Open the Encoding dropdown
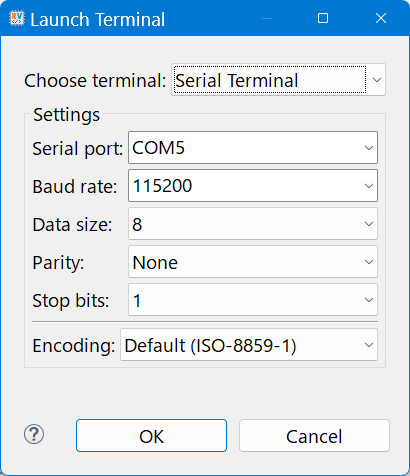410x476 pixels. click(249, 345)
